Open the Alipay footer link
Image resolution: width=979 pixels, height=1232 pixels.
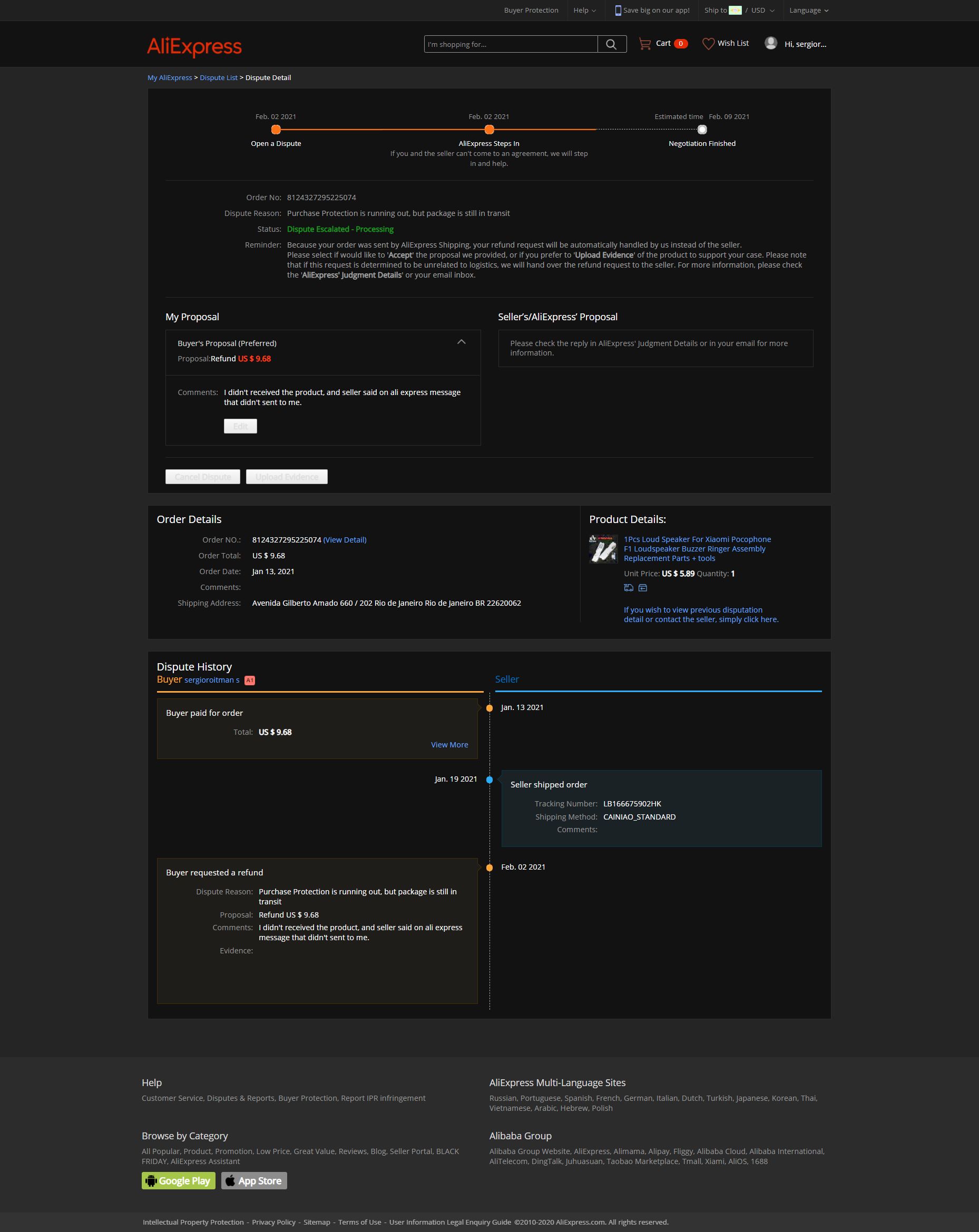(x=659, y=1151)
